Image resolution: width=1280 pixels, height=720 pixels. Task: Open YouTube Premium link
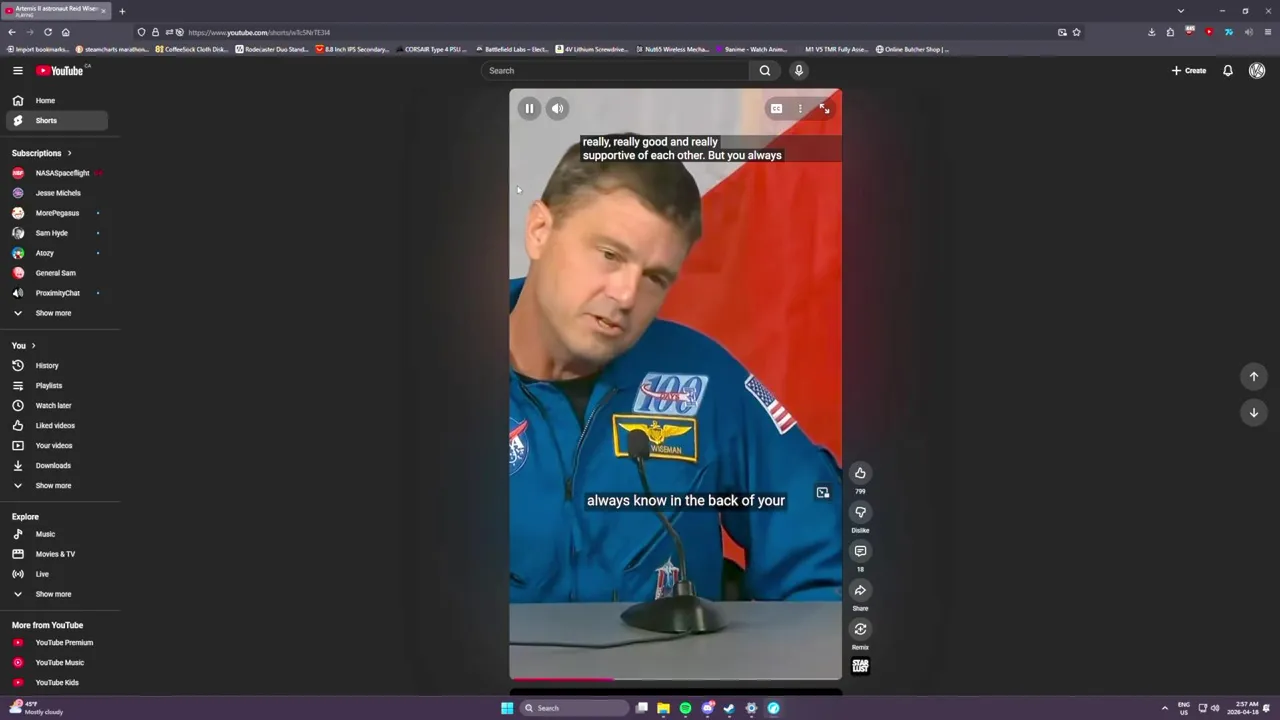coord(56,642)
